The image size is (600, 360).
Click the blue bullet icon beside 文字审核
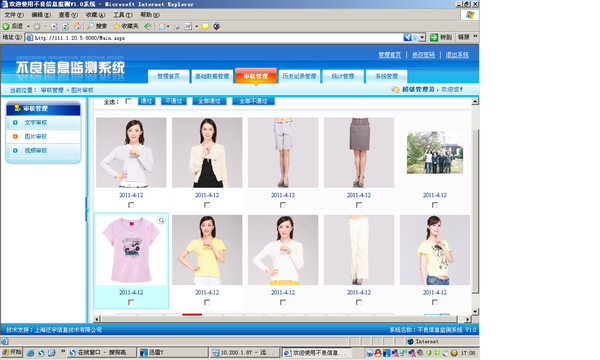pos(15,123)
